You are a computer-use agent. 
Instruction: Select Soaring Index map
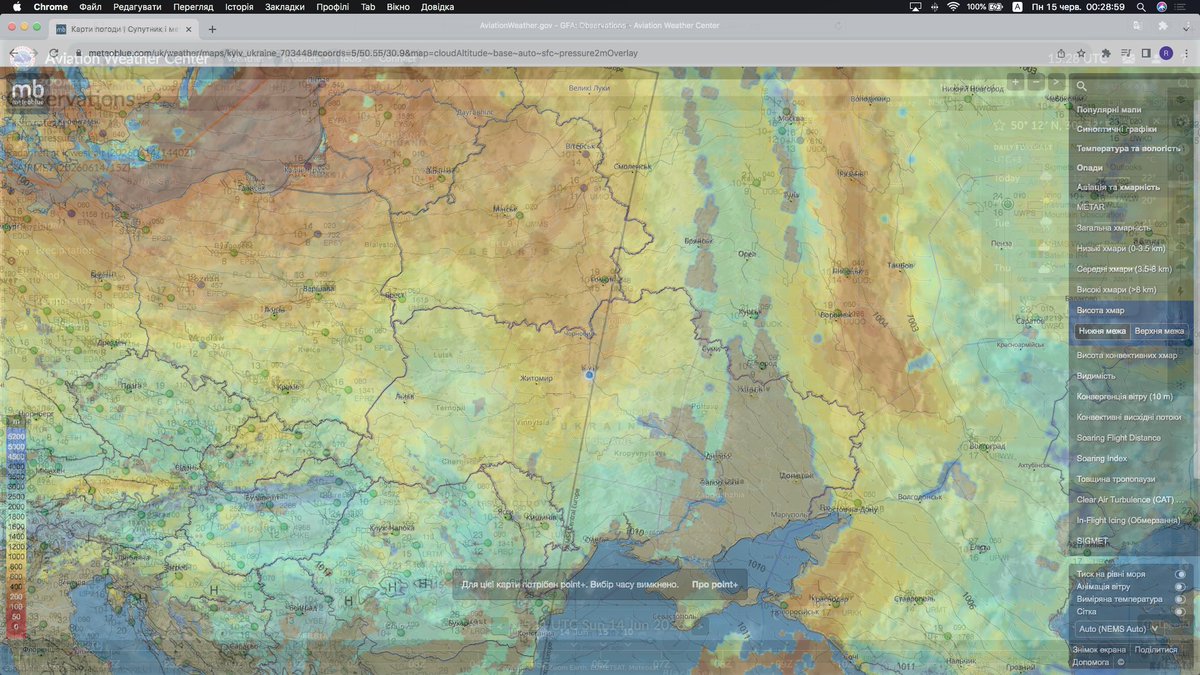pyautogui.click(x=1102, y=458)
